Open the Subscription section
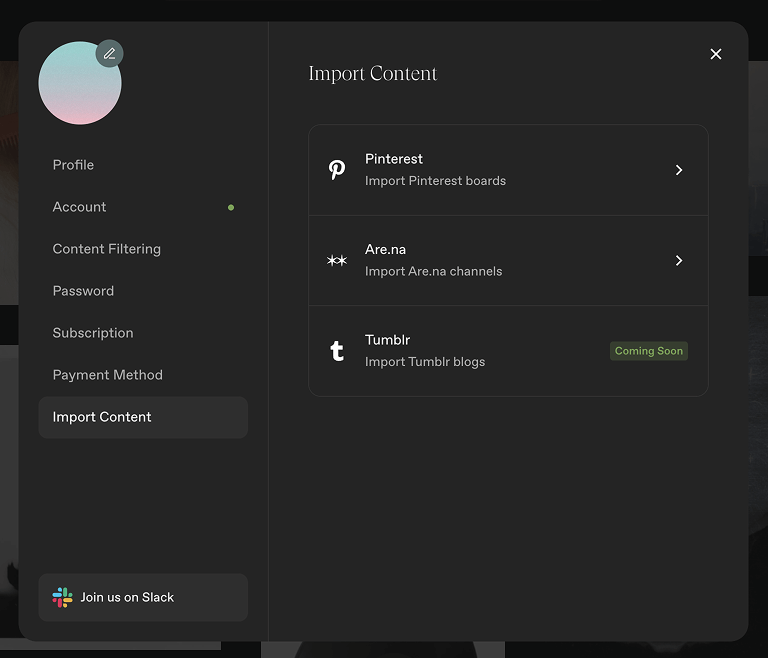Image resolution: width=768 pixels, height=658 pixels. 92,333
